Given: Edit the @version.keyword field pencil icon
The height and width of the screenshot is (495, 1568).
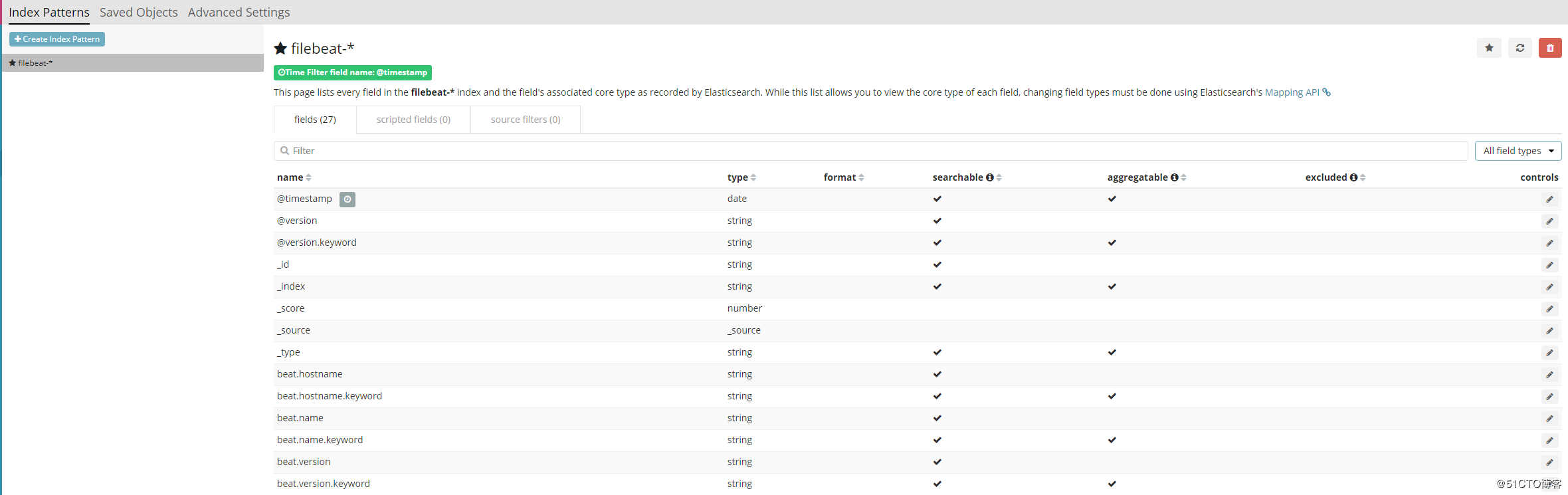Looking at the screenshot, I should click(x=1549, y=243).
